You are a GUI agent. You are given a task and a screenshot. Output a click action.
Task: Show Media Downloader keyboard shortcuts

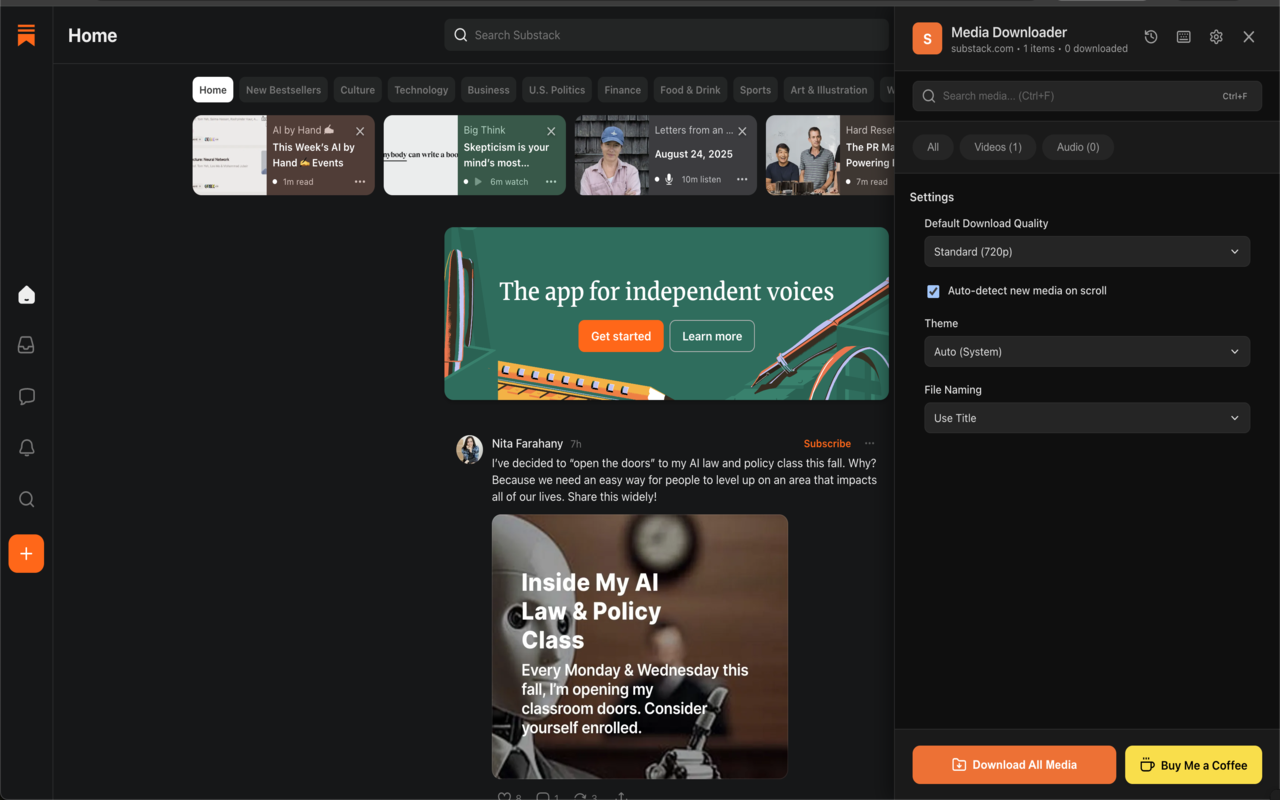pos(1183,37)
